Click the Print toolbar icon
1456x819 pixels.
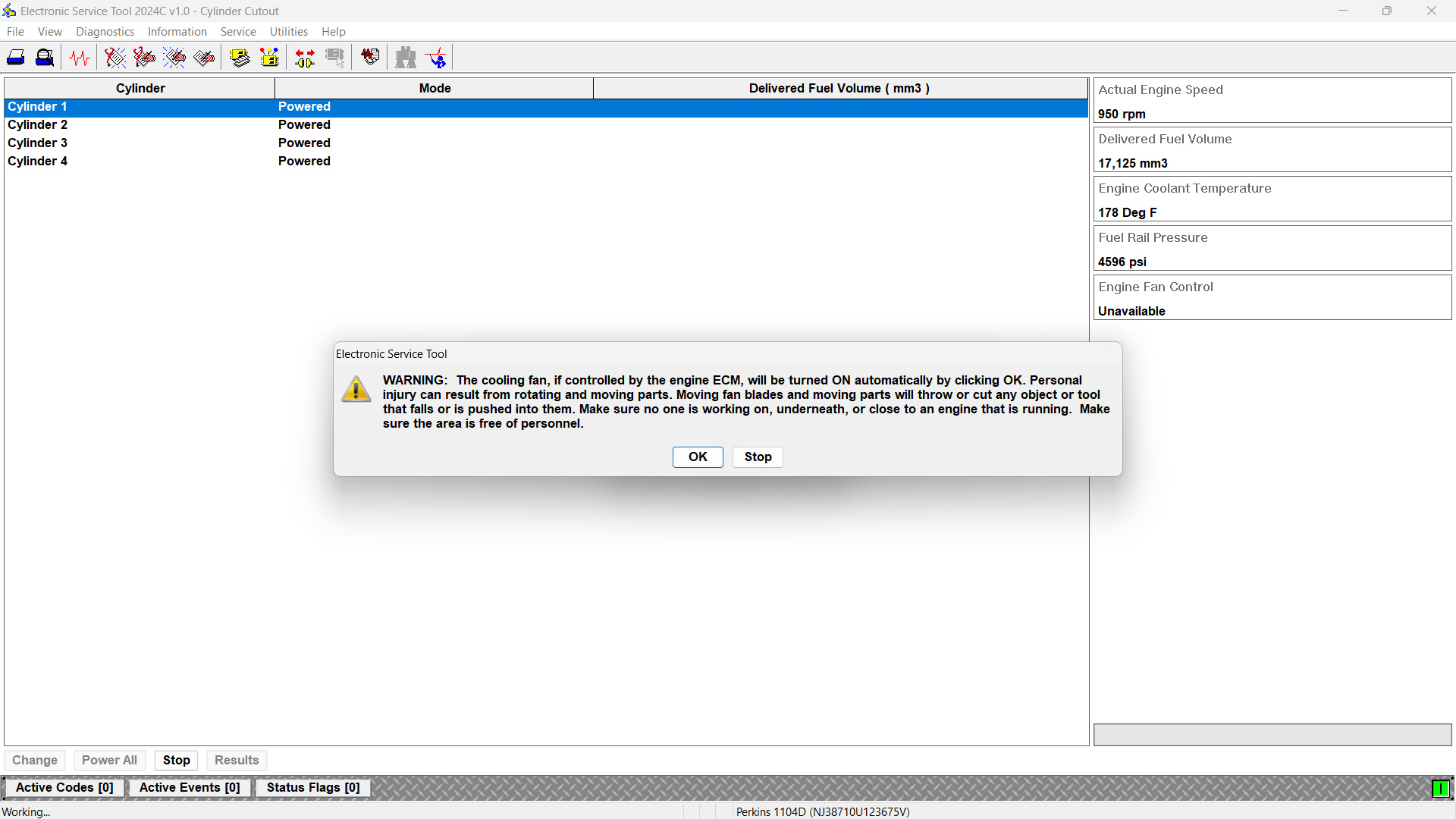16,58
